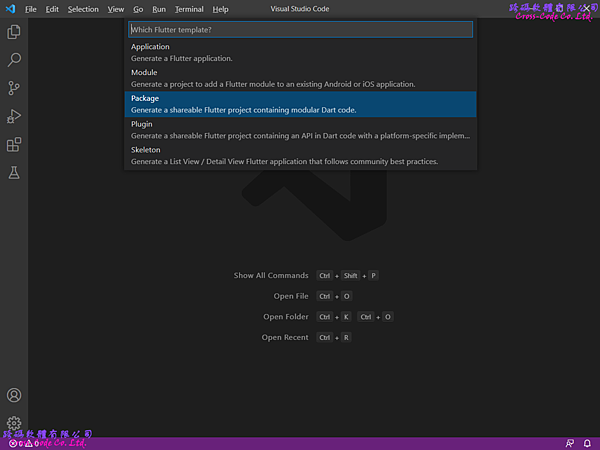
Task: Open the Manage gear icon
Action: tap(14, 423)
